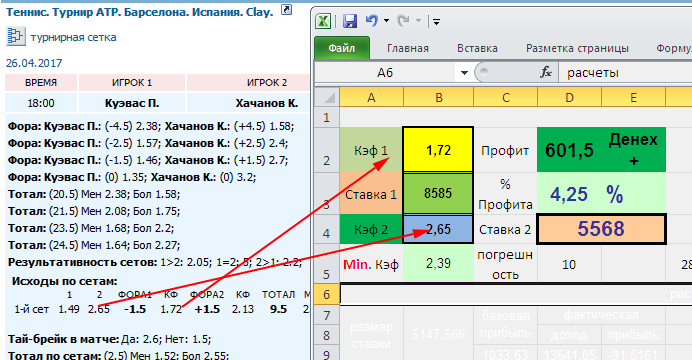
Task: Select the Кэф 1 label cell
Action: 371,150
